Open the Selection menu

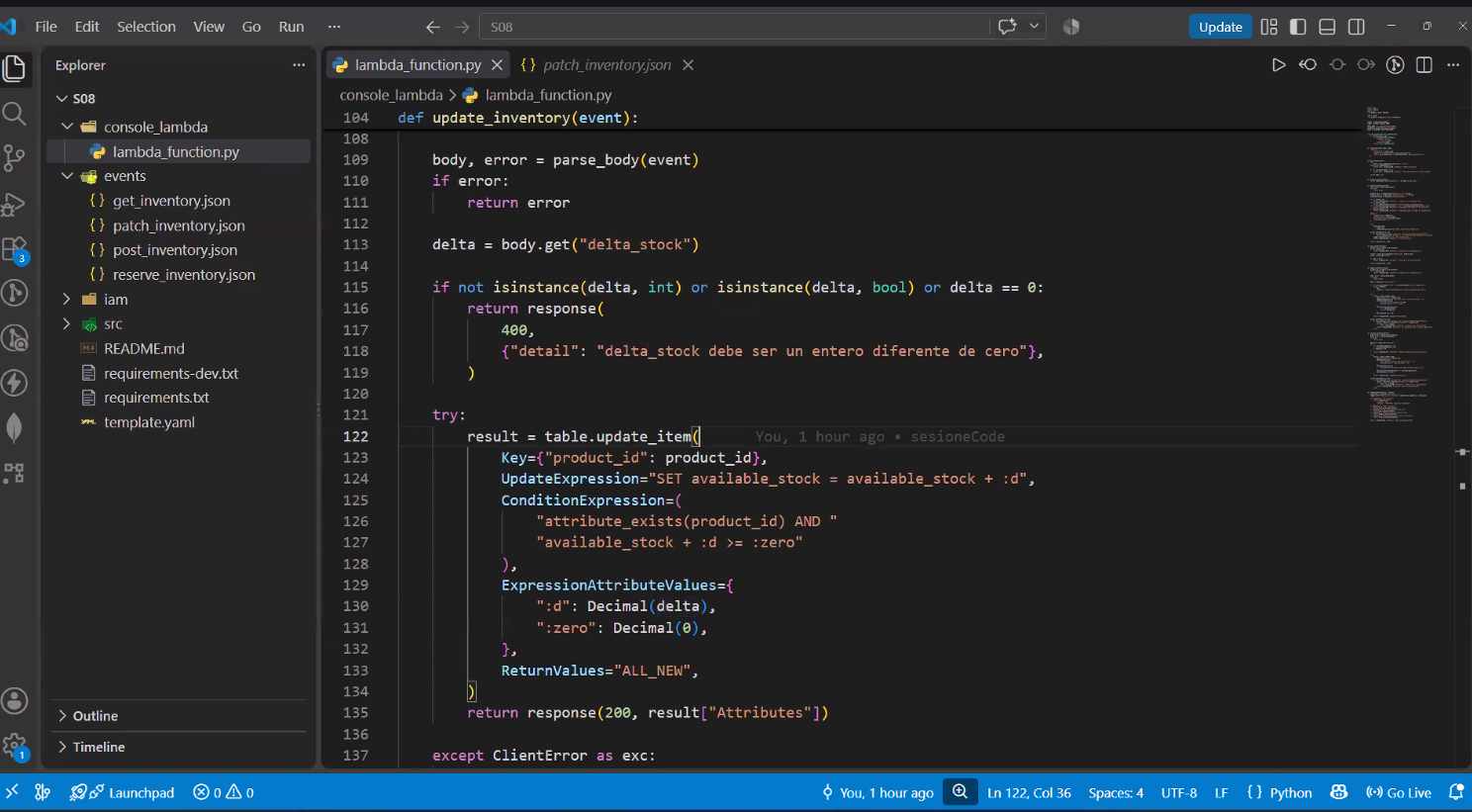tap(146, 27)
